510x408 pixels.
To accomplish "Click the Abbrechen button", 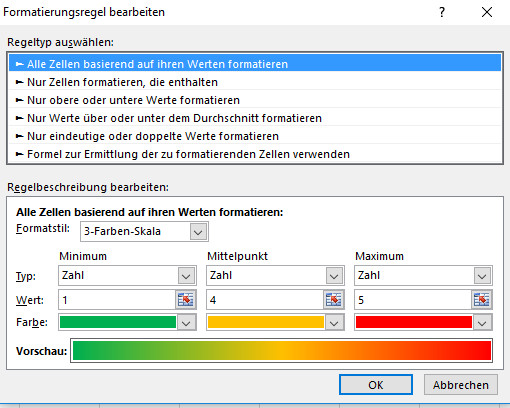I will tap(461, 385).
